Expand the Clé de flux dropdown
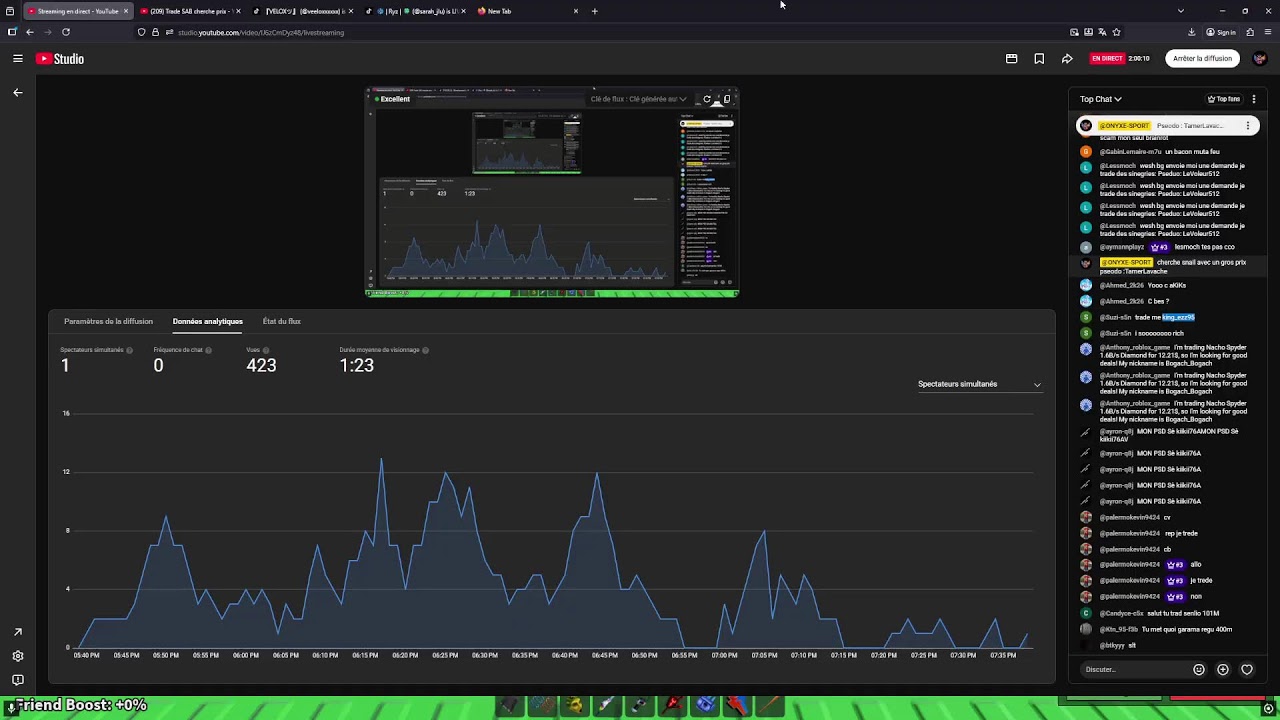1280x720 pixels. 638,99
